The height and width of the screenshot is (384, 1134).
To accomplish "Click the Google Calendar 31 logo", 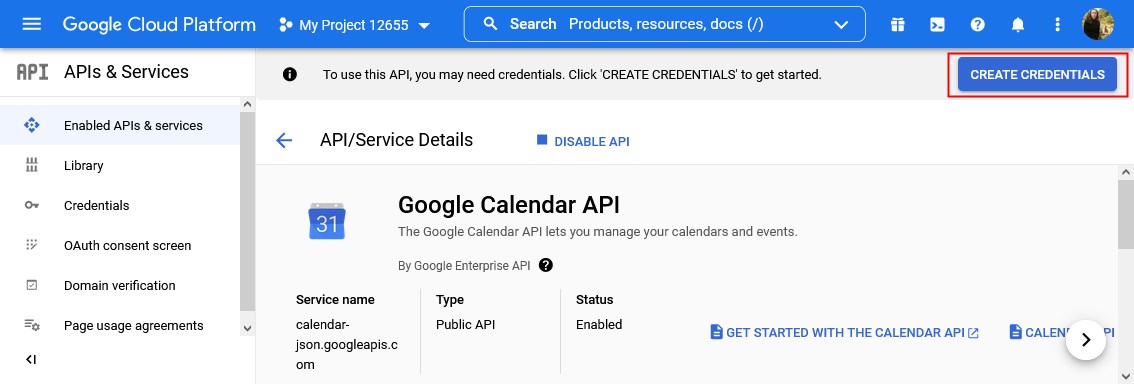I will [327, 222].
